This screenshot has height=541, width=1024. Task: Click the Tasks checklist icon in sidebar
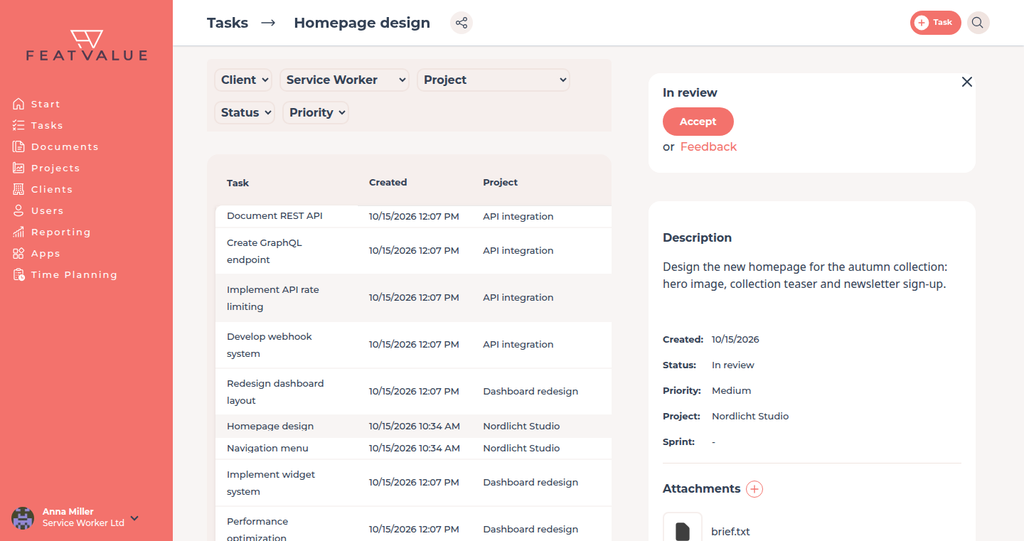[18, 125]
